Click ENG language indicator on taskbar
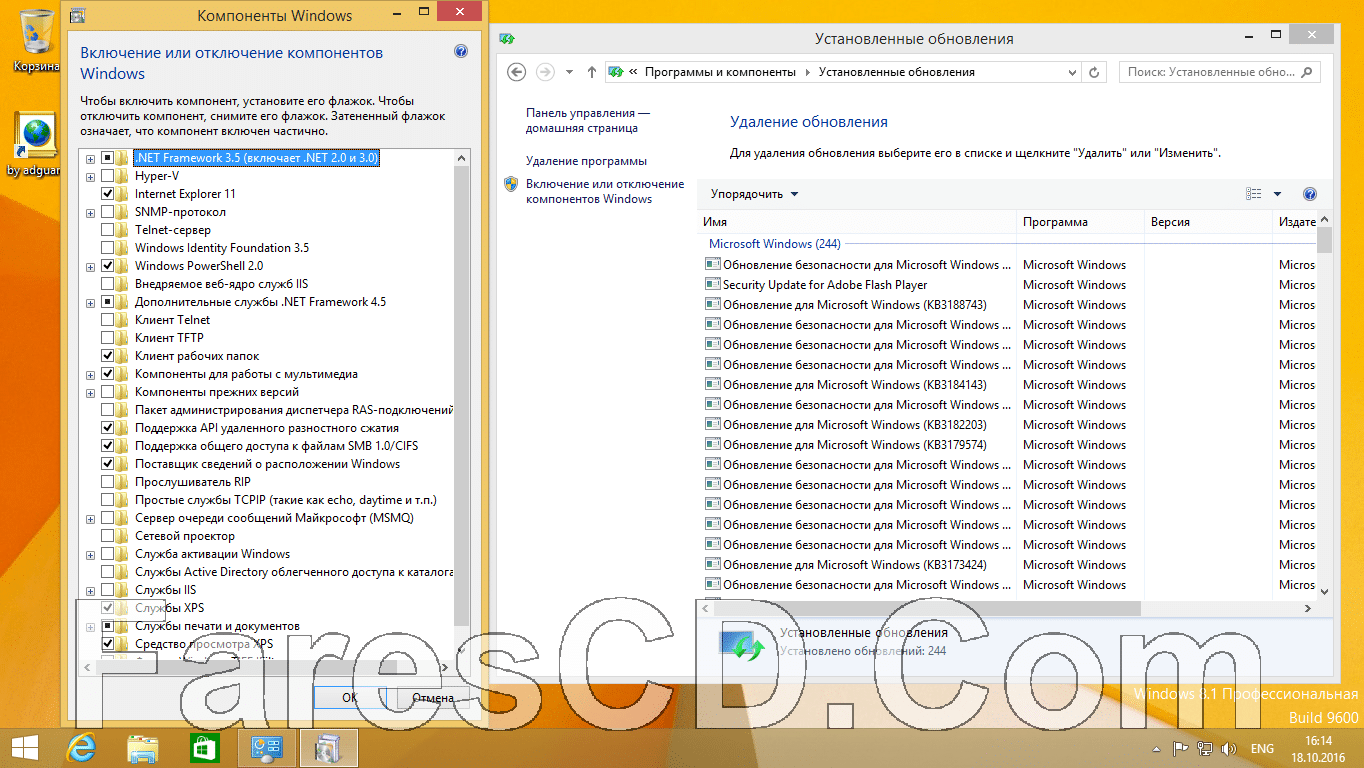The image size is (1364, 768). coord(1262,748)
